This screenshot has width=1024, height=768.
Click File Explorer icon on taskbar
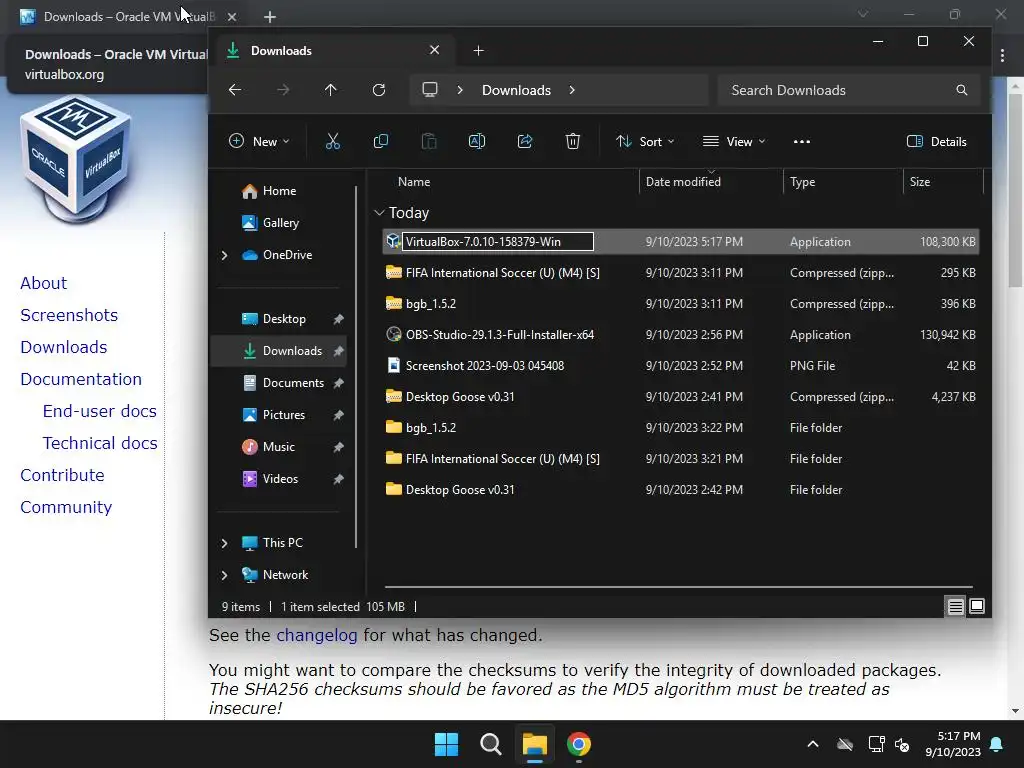(534, 744)
